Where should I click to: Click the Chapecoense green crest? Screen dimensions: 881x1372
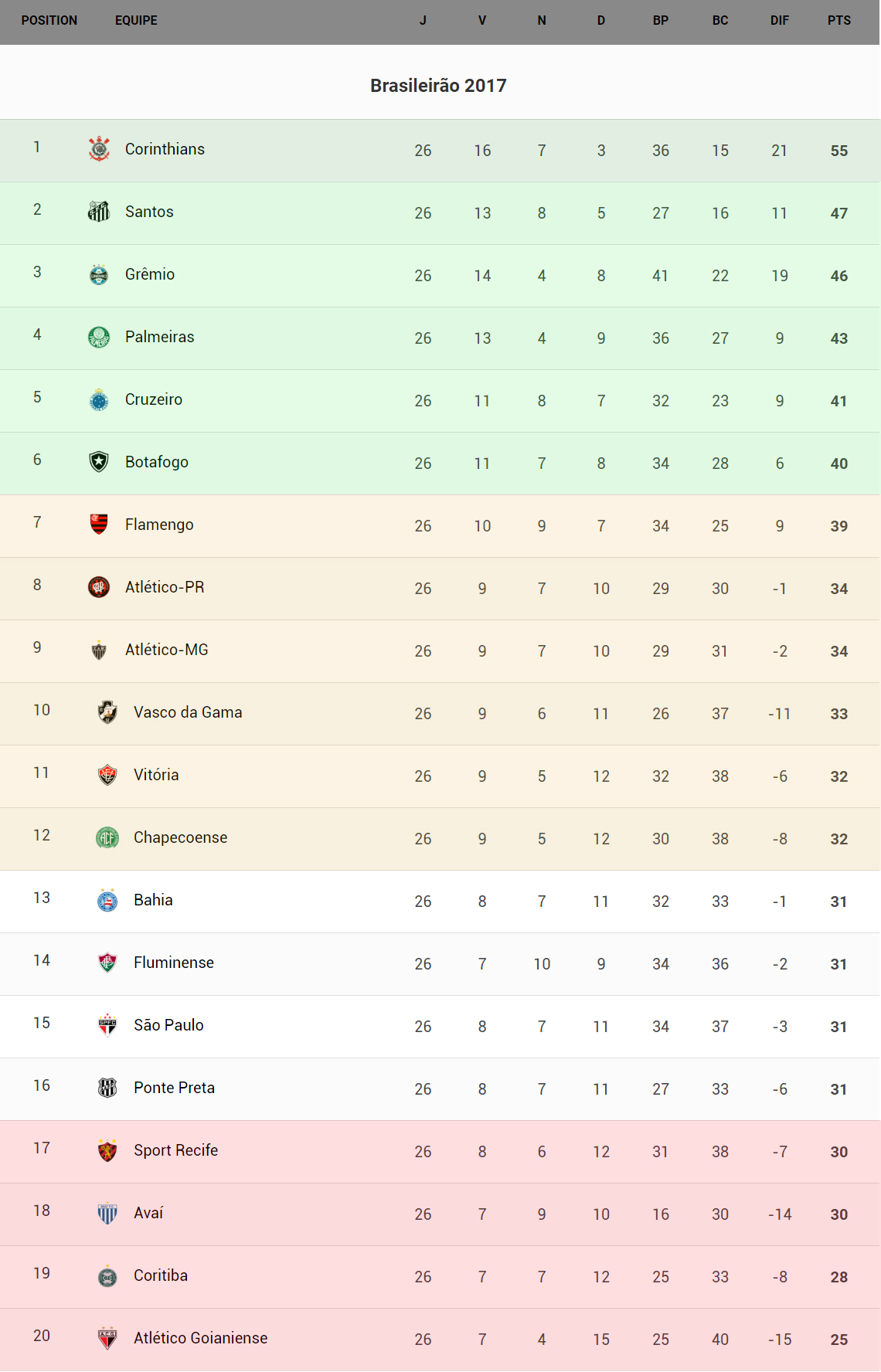pos(107,837)
